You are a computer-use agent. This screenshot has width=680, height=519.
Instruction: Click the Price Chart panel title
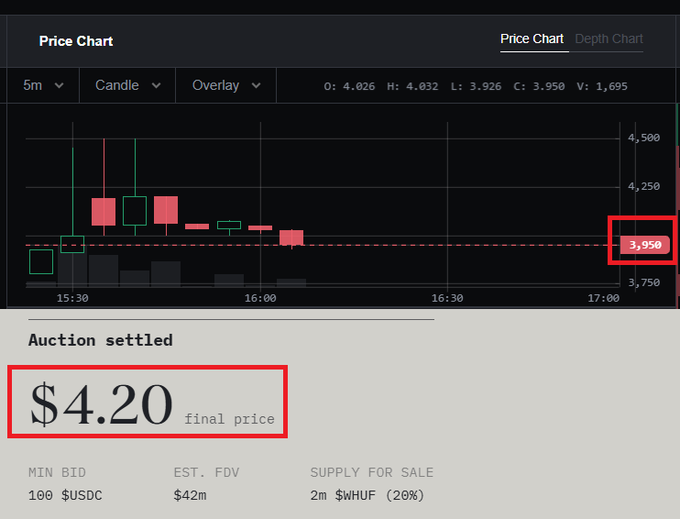[76, 41]
